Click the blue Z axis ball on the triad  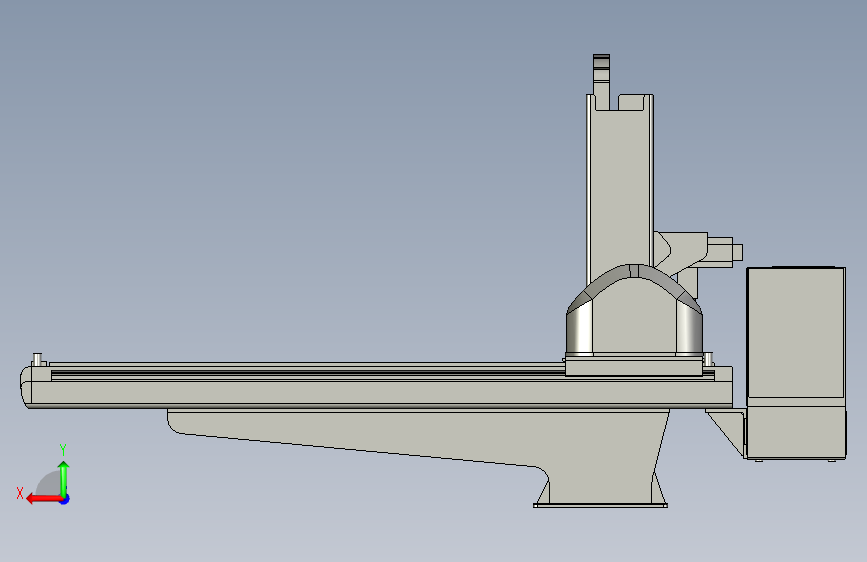[65, 499]
